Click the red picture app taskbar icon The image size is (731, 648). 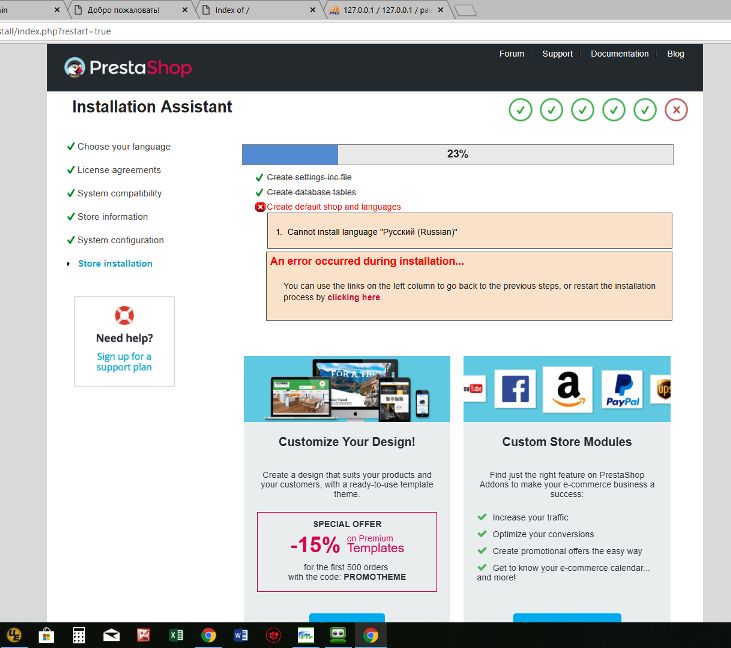coord(144,635)
